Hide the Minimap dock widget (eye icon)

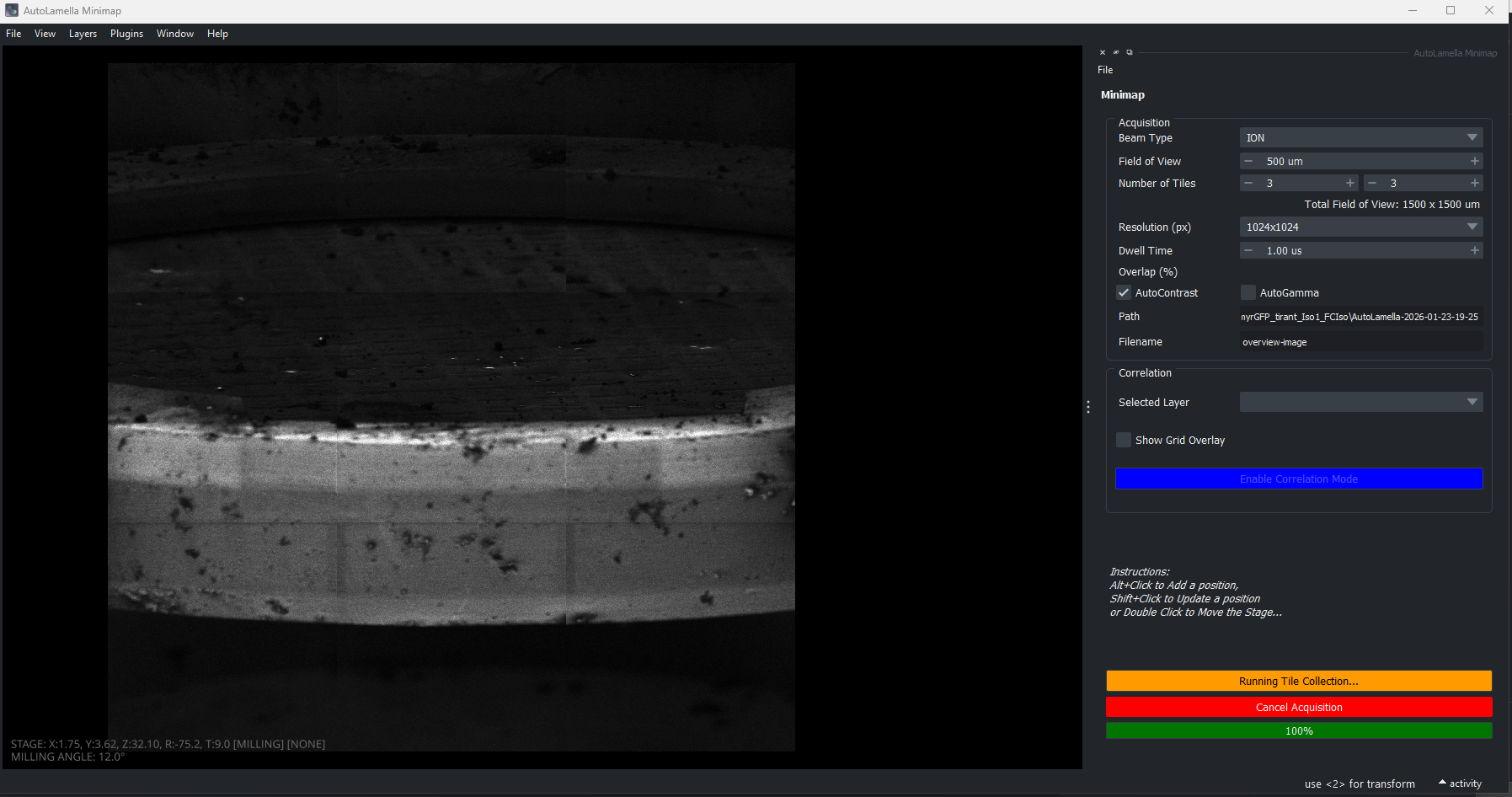tap(1116, 52)
